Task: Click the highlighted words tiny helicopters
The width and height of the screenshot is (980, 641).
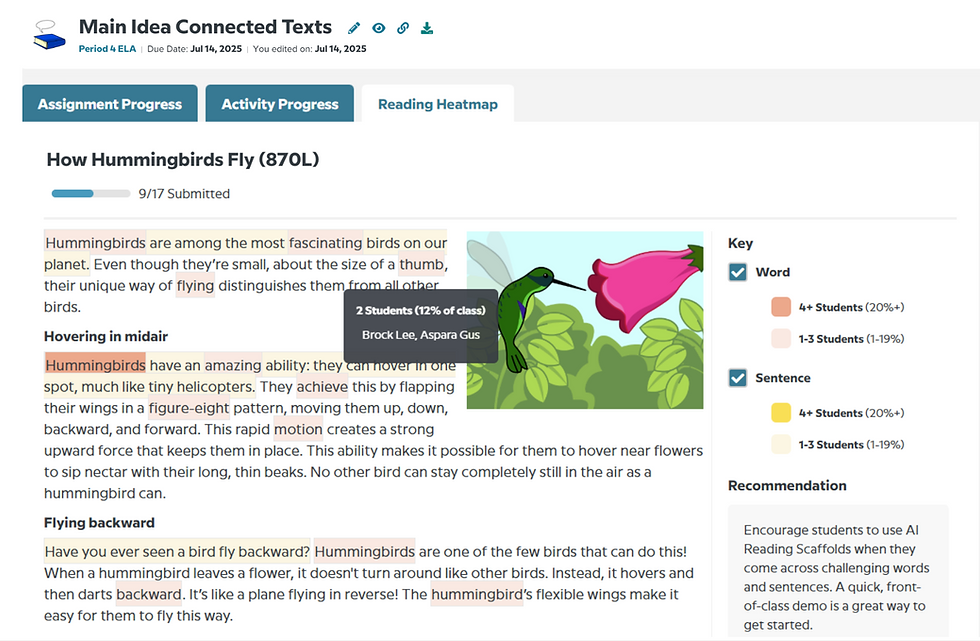Action: [x=201, y=387]
